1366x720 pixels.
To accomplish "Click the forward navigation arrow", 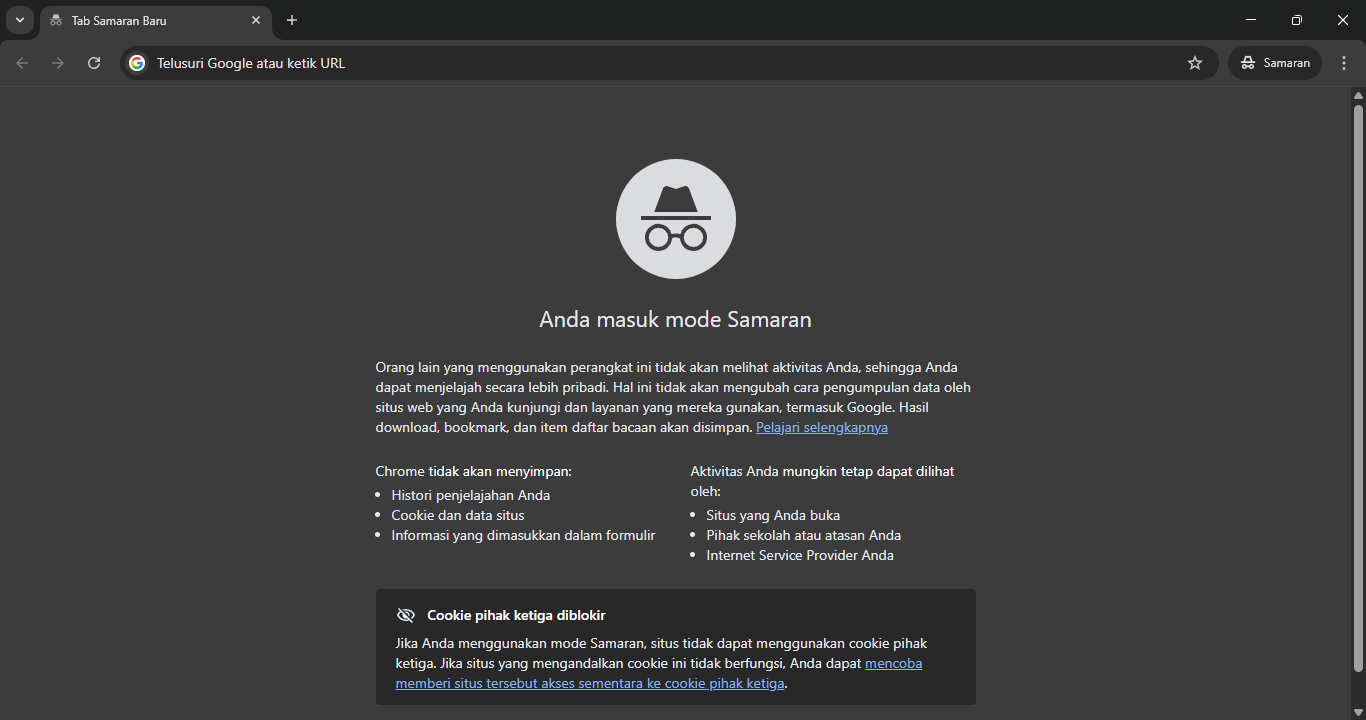I will tap(57, 62).
